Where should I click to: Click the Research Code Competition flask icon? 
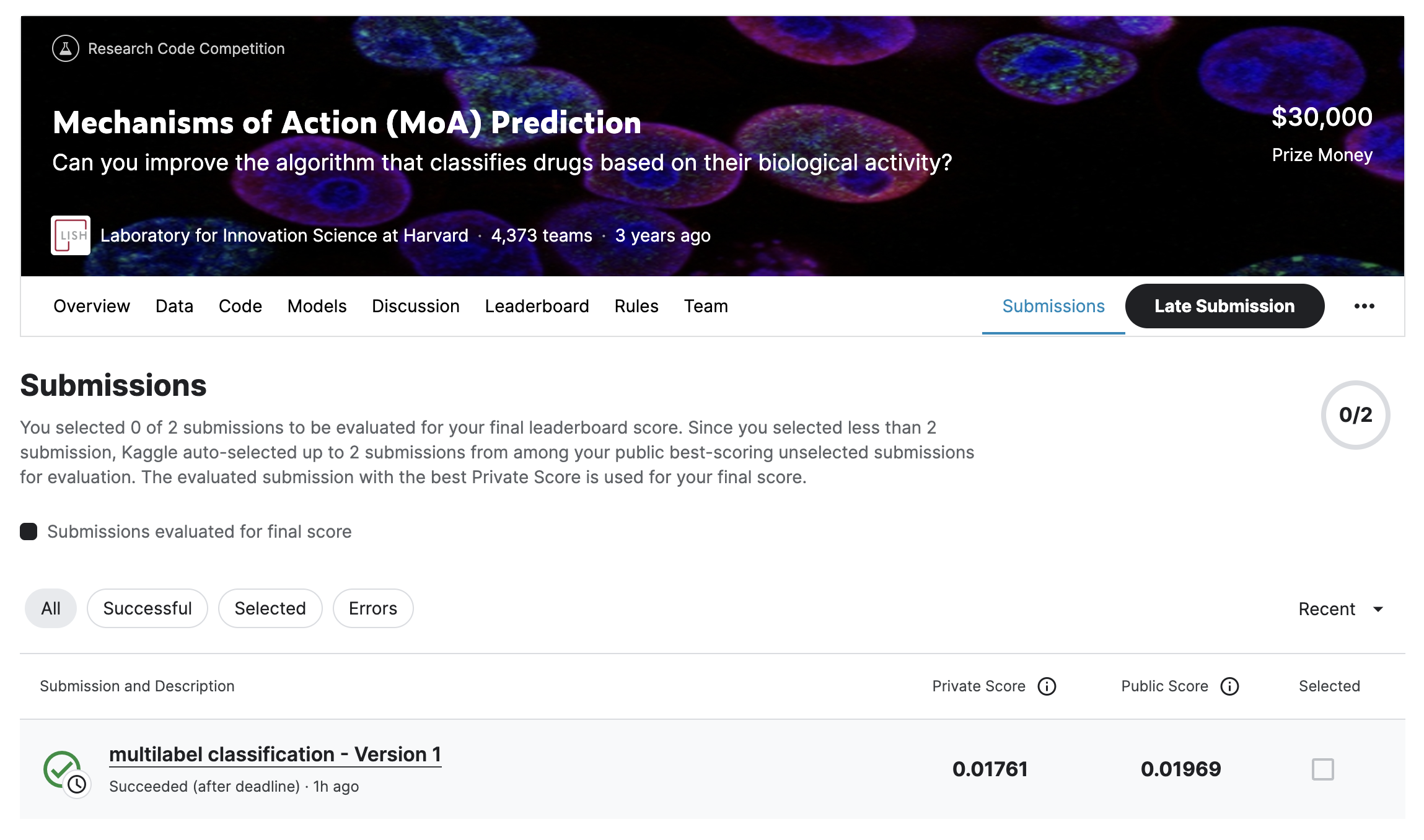tap(65, 48)
